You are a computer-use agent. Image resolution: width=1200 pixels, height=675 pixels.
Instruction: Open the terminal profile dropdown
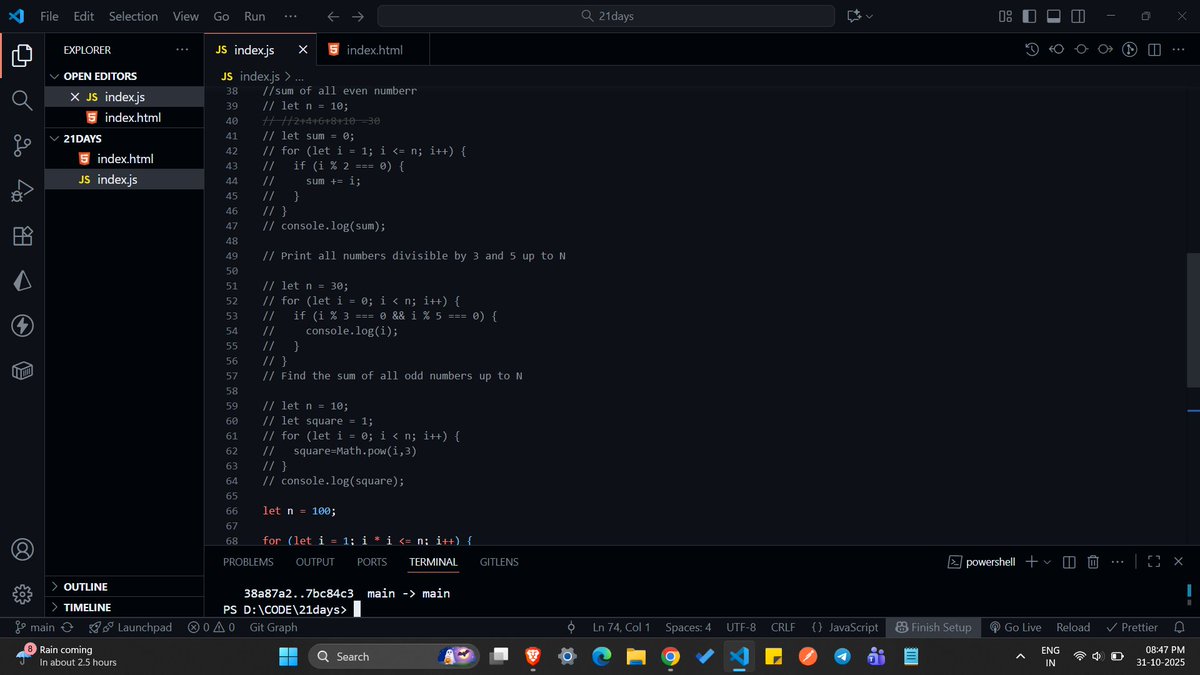[x=1046, y=561]
